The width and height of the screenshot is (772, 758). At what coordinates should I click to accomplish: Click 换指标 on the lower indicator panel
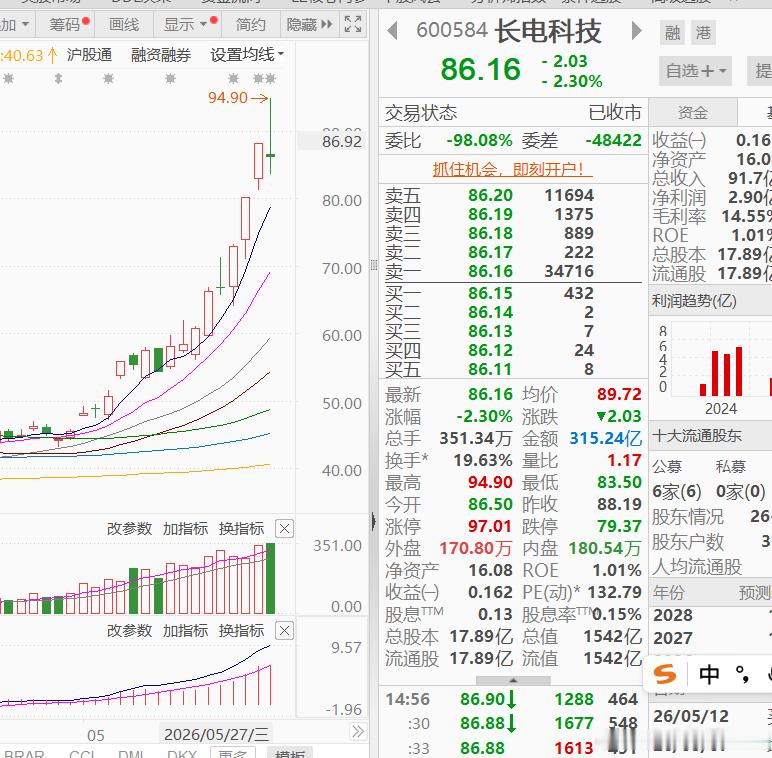241,631
